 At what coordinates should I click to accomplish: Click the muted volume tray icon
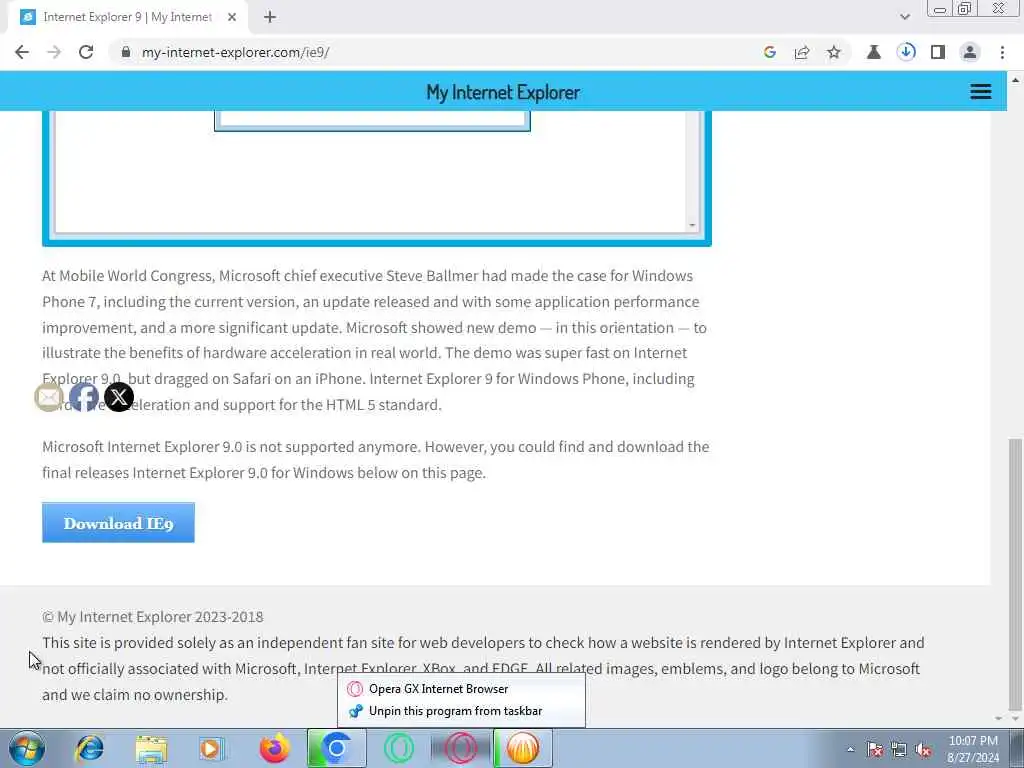(x=923, y=749)
